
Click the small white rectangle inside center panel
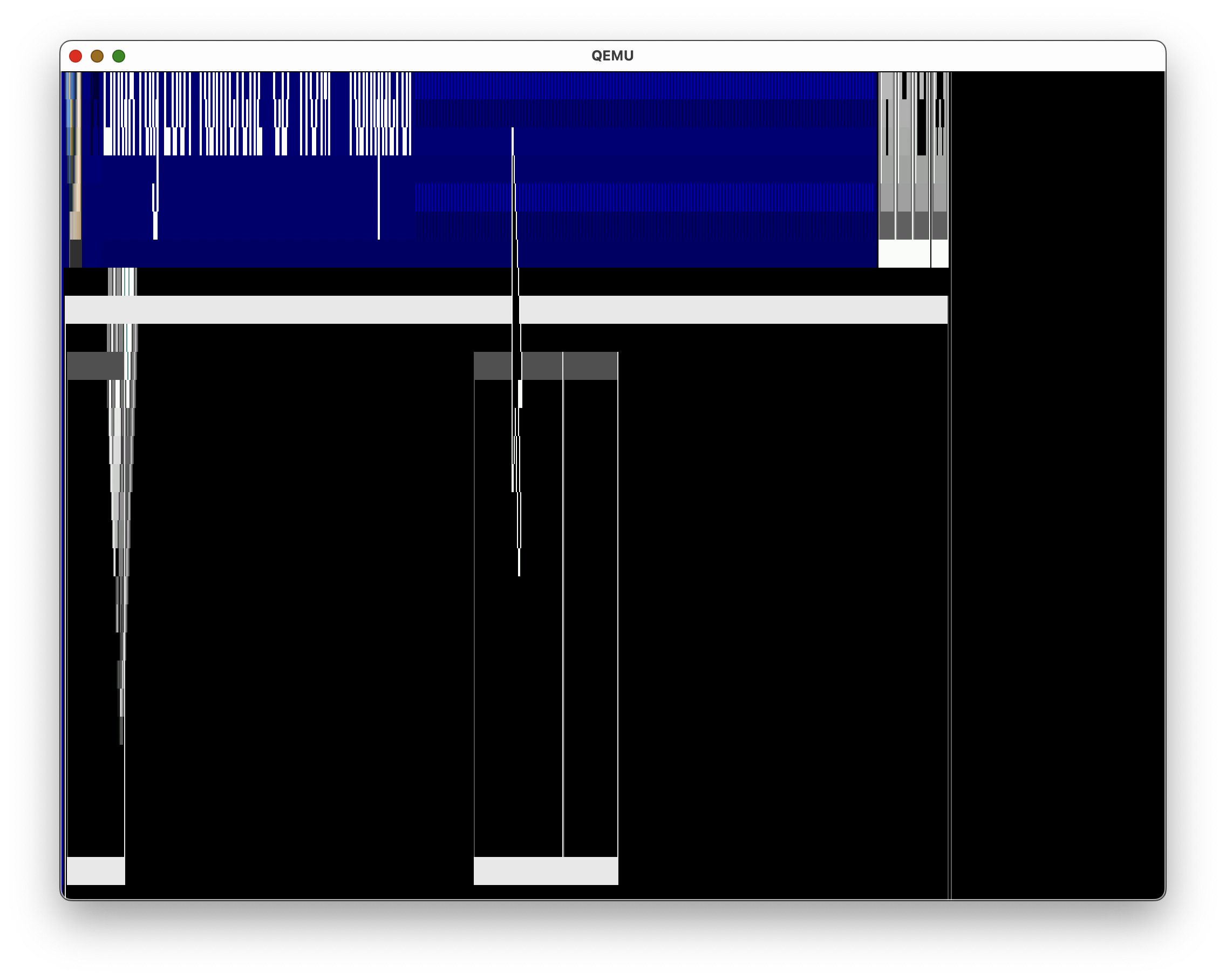pos(520,393)
